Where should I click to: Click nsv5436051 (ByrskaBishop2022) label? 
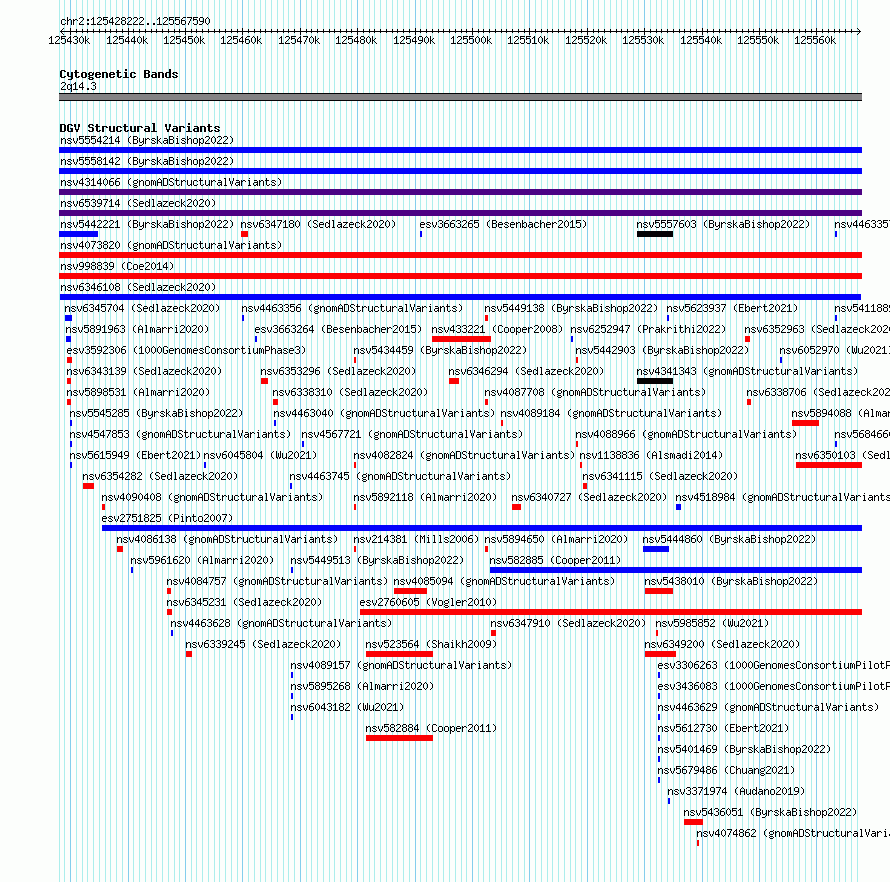(770, 812)
